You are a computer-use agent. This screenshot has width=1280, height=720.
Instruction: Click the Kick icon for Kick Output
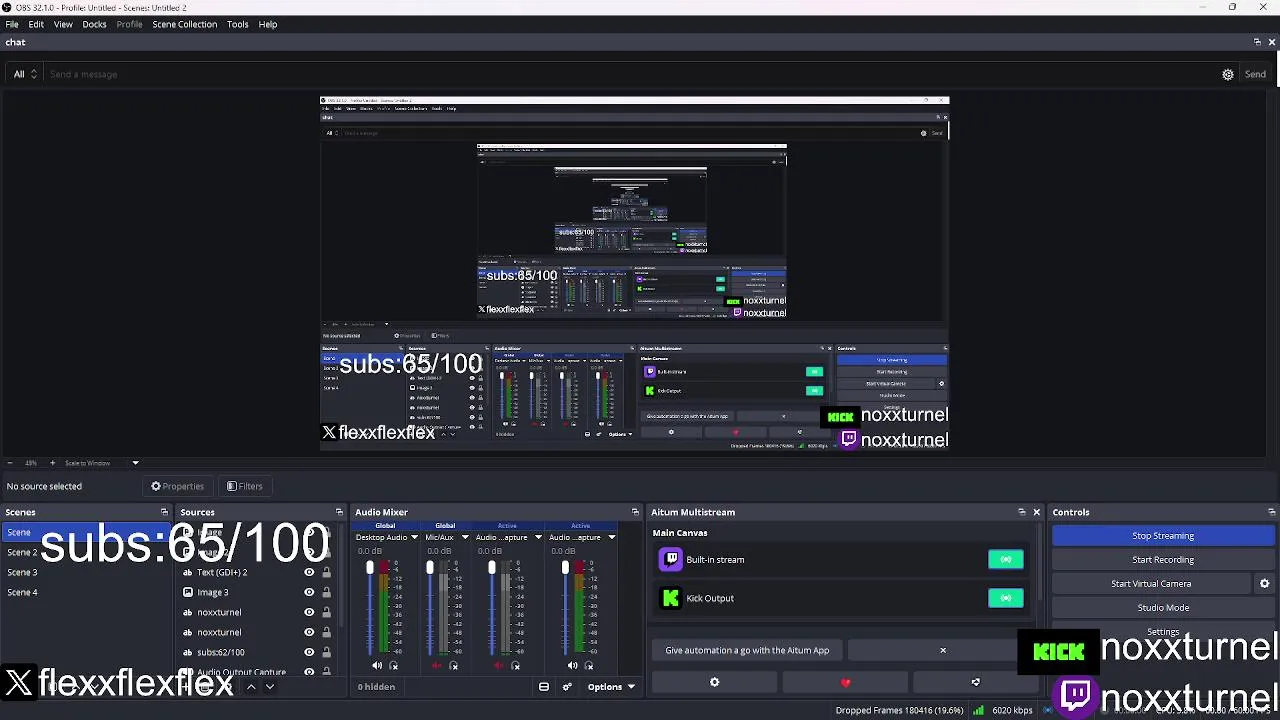pyautogui.click(x=670, y=598)
